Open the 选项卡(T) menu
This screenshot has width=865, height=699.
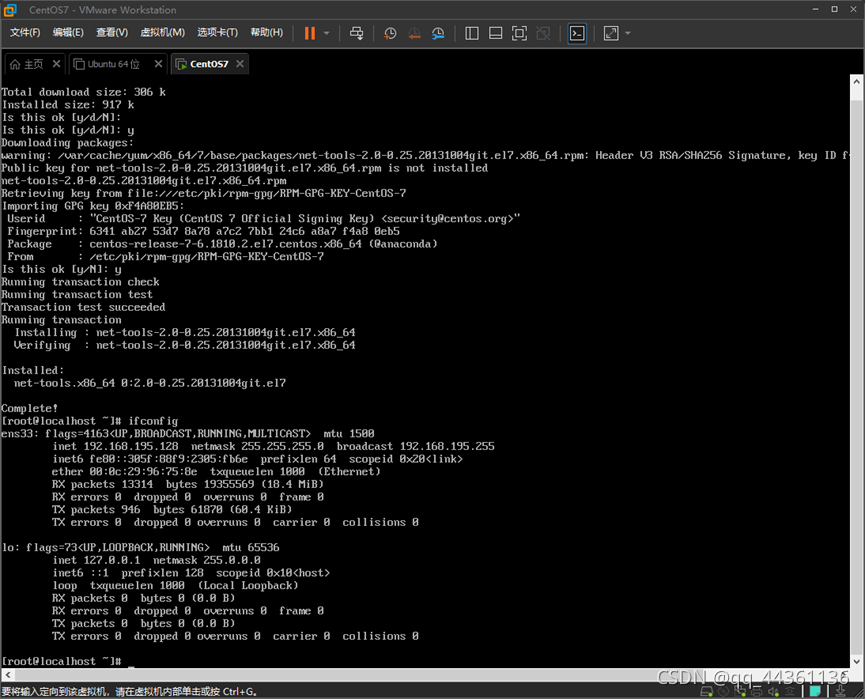pos(217,33)
